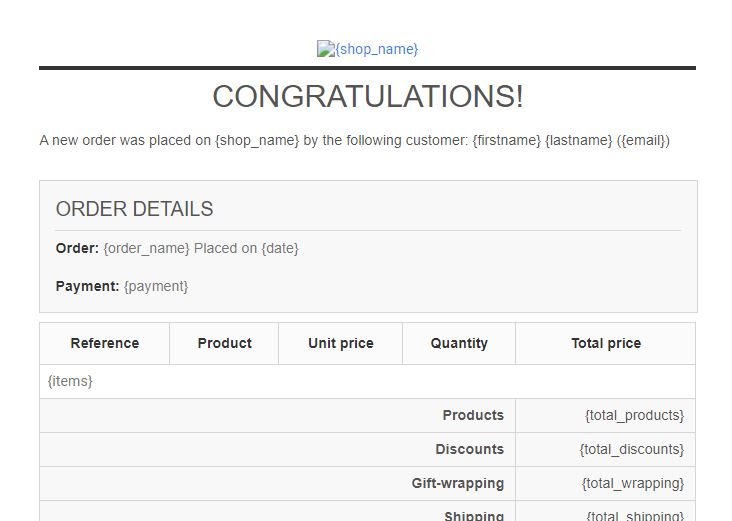732x521 pixels.
Task: Click the broken shop logo image icon
Action: coord(325,48)
